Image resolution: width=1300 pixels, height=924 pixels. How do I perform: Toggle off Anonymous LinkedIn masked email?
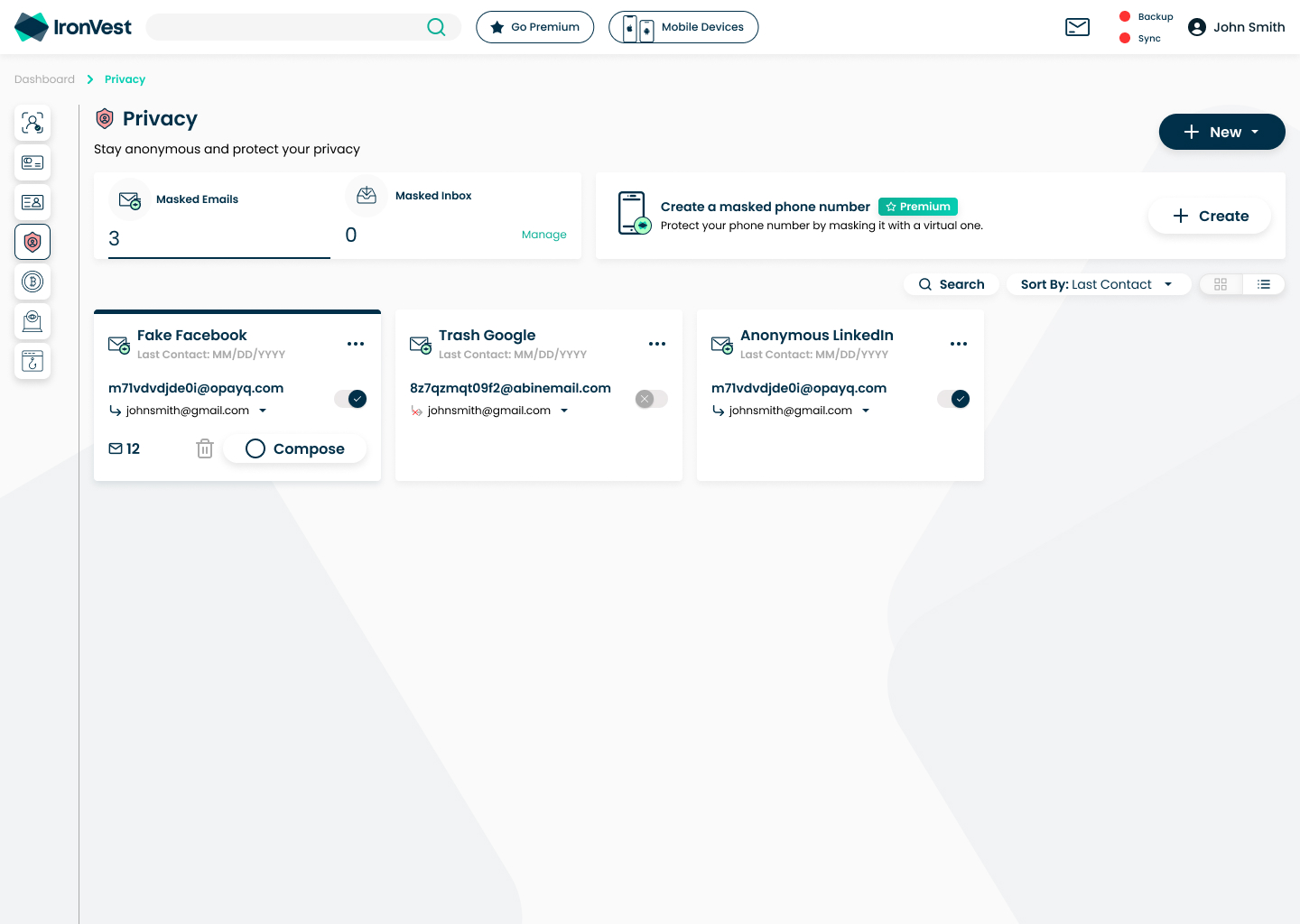click(953, 399)
